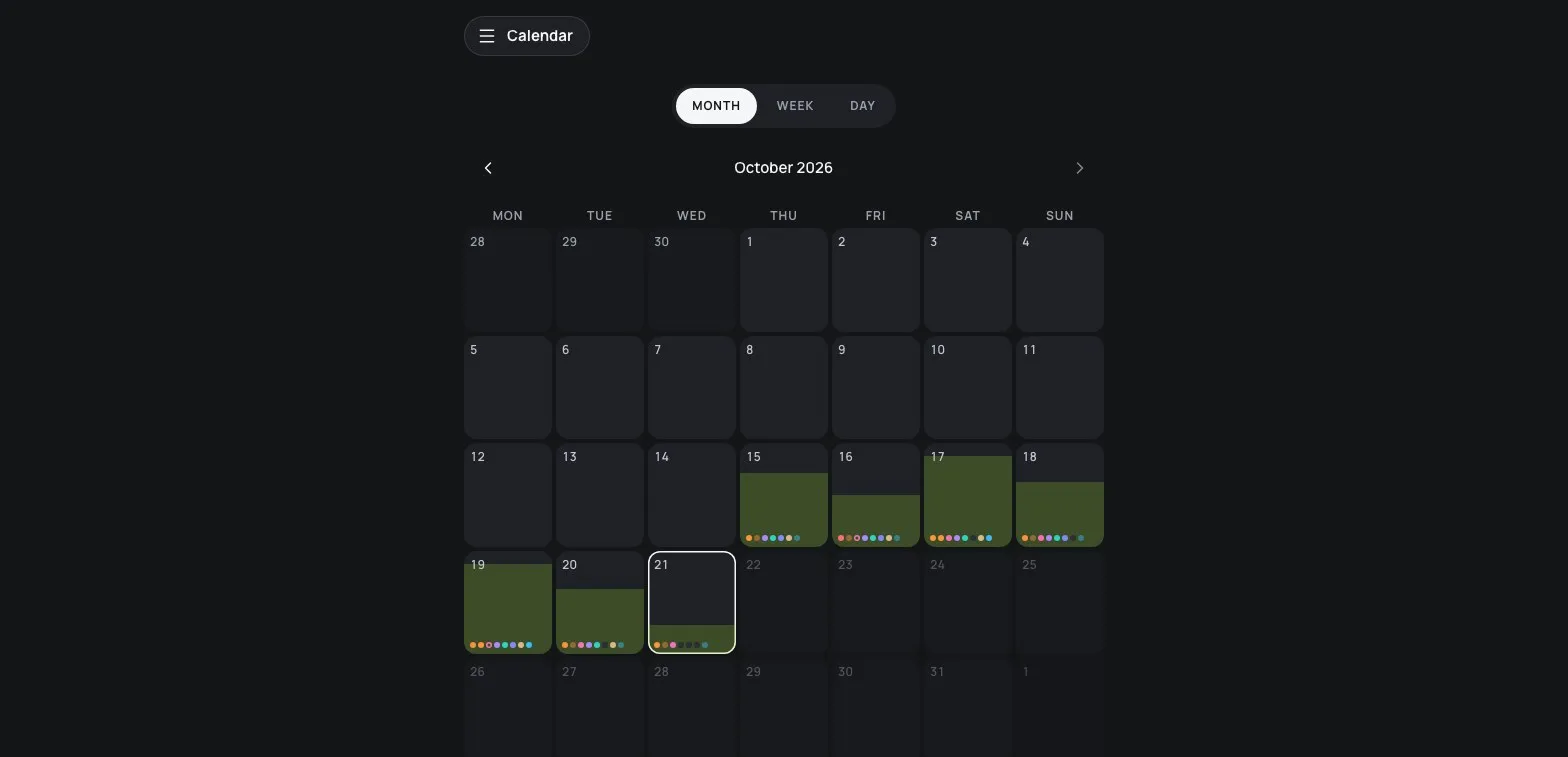Choose the October 8 day cell

point(784,388)
